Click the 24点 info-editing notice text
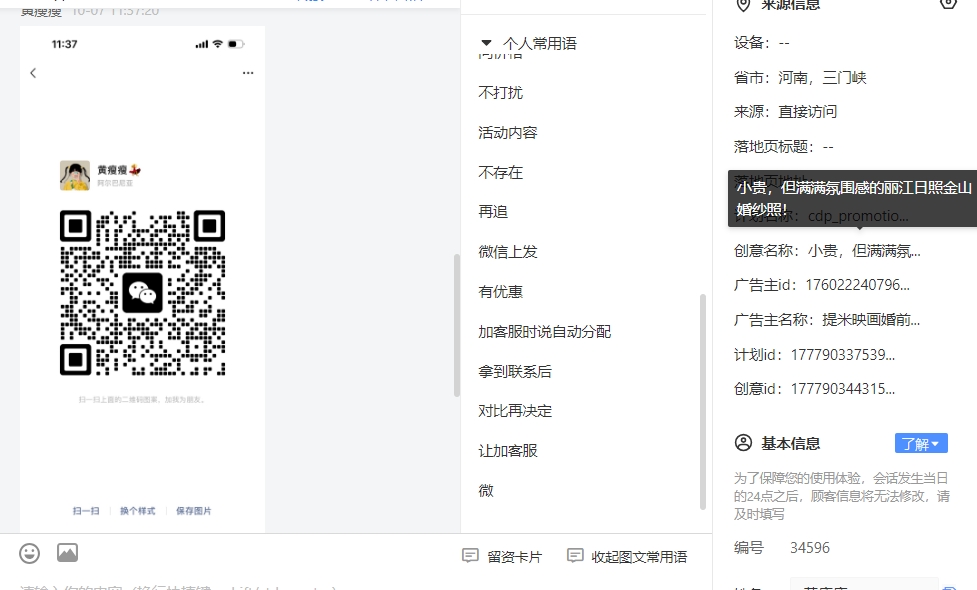977x590 pixels. tap(842, 496)
